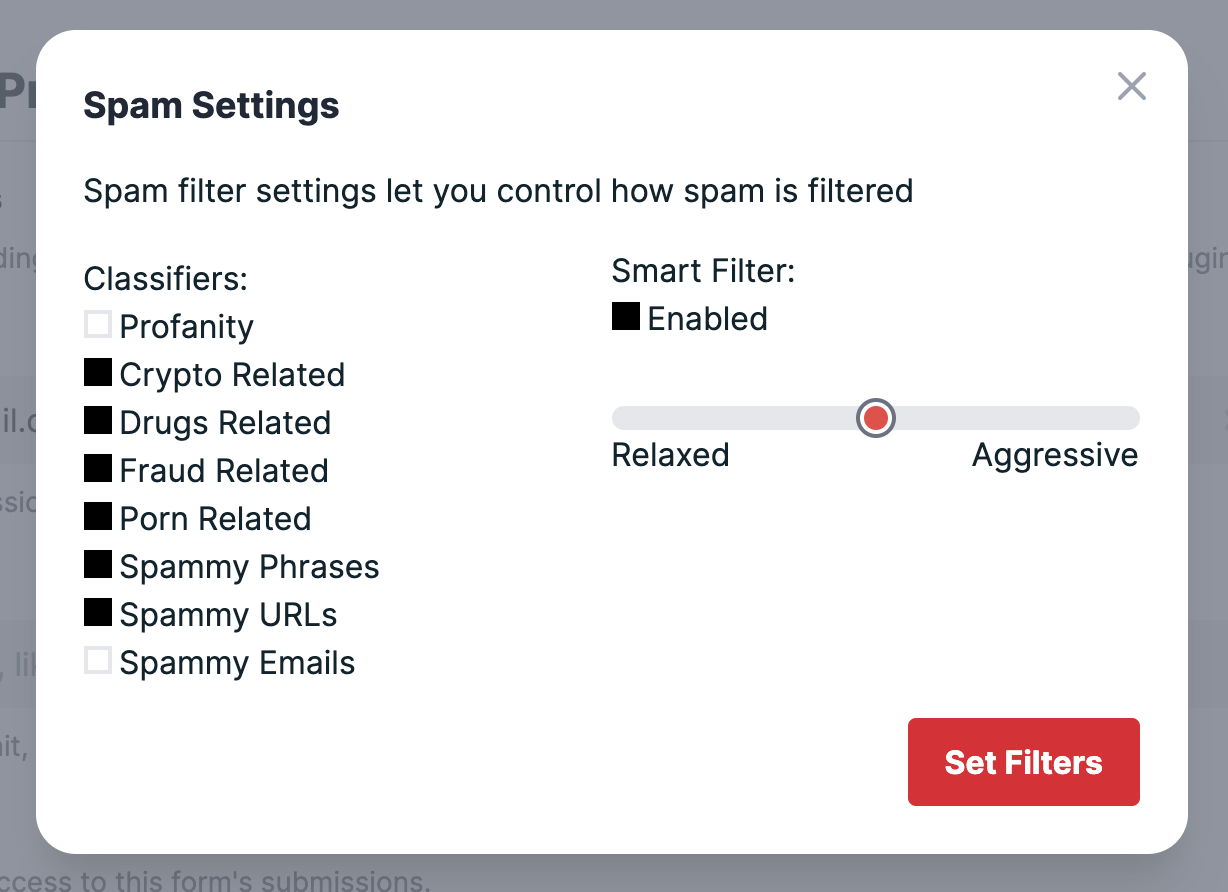Close the Spam Settings dialog
This screenshot has height=892, width=1228.
coord(1131,87)
